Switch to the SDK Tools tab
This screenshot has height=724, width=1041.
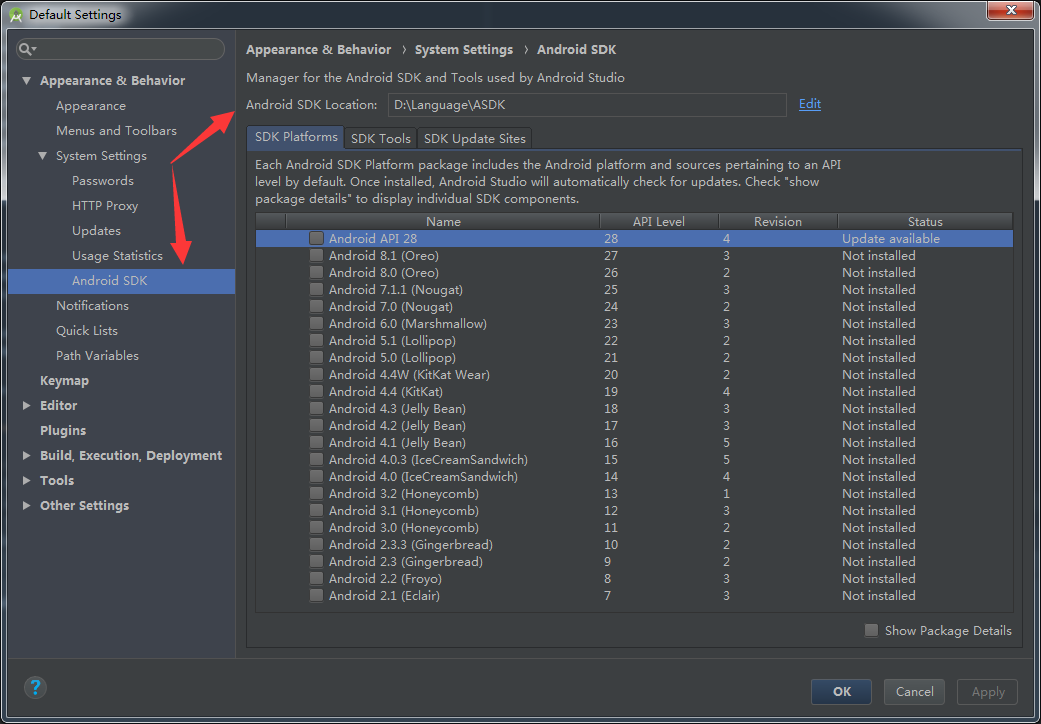pyautogui.click(x=380, y=139)
